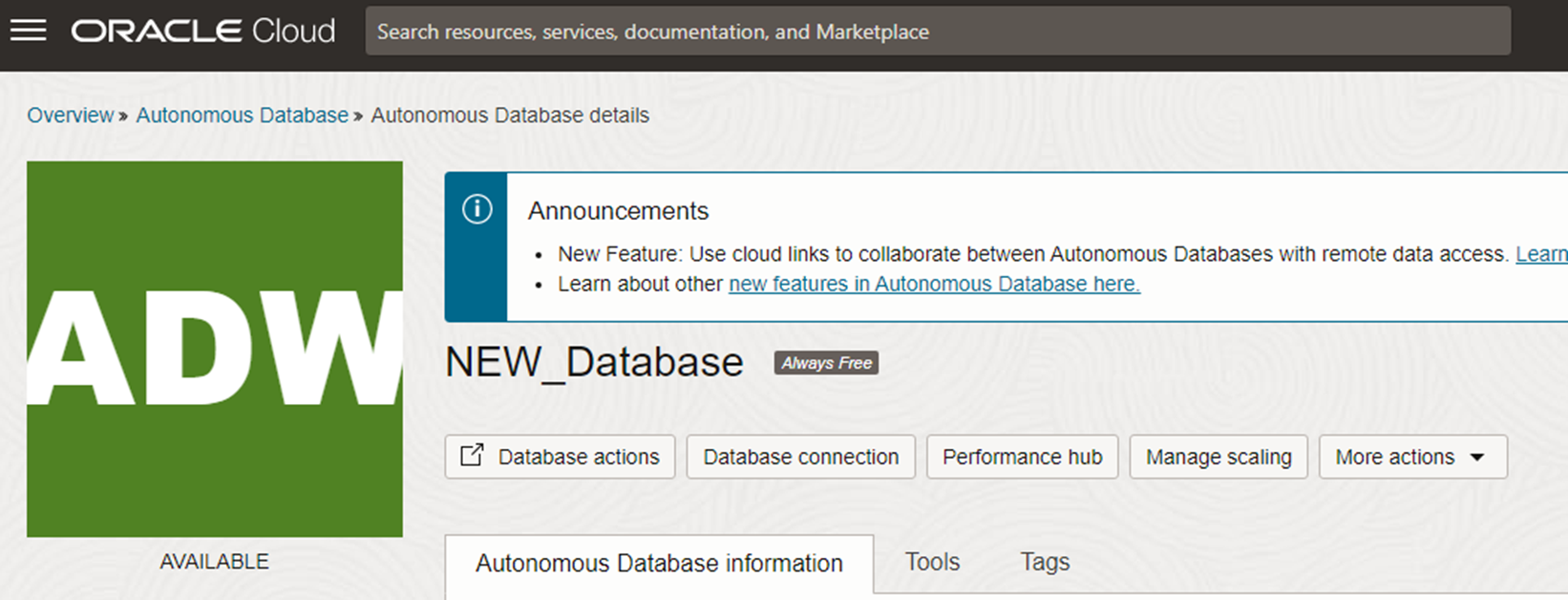
Task: Select the Autonomous Database information tab
Action: point(659,564)
